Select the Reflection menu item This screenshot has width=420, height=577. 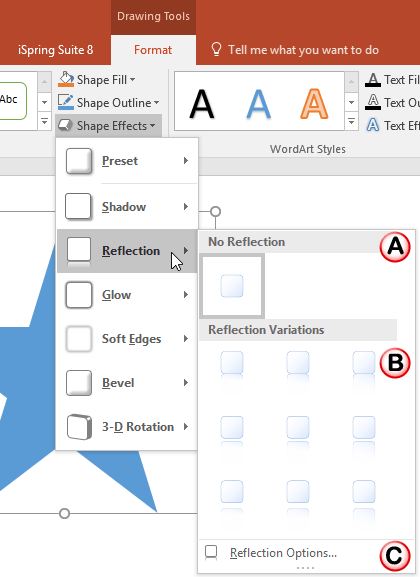[127, 251]
